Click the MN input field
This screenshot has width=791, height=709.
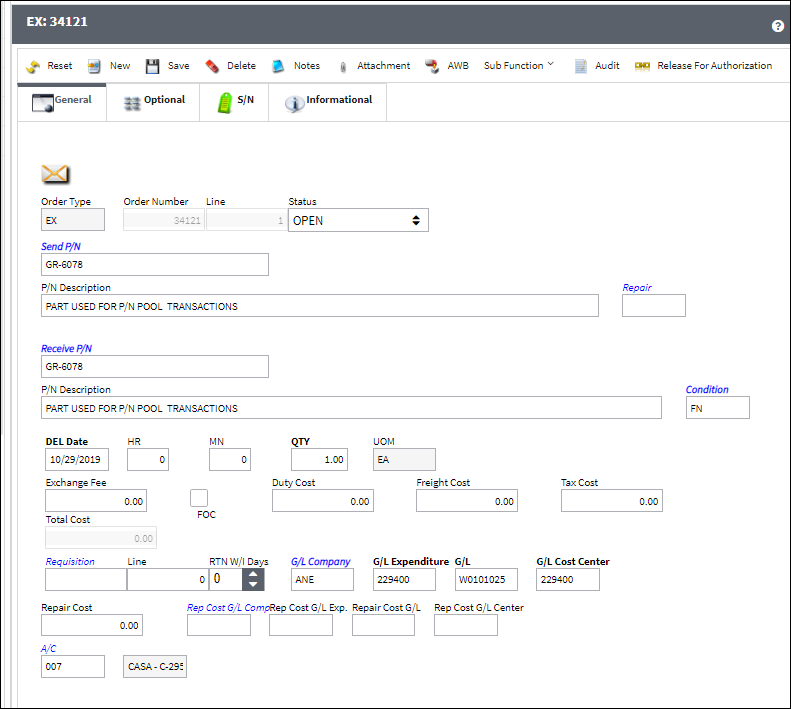coord(230,460)
